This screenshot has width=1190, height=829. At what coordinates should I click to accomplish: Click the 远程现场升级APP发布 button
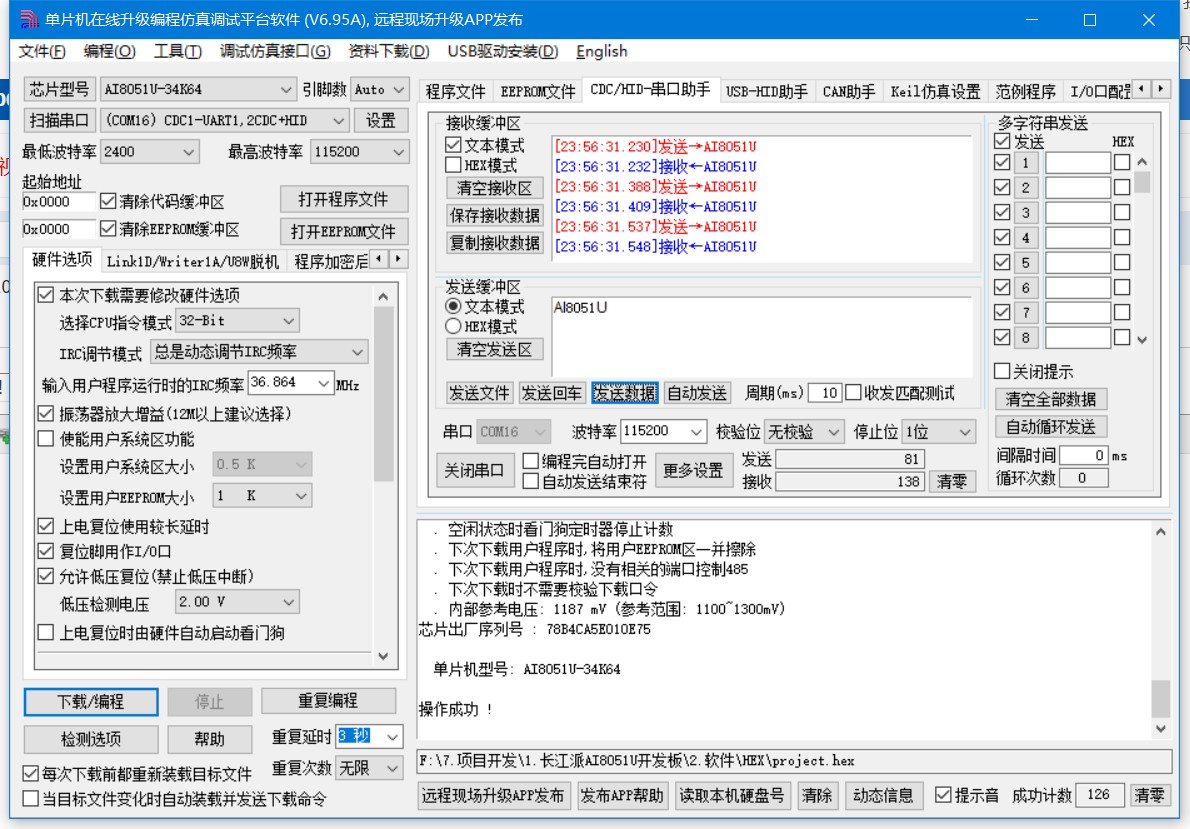coord(493,795)
